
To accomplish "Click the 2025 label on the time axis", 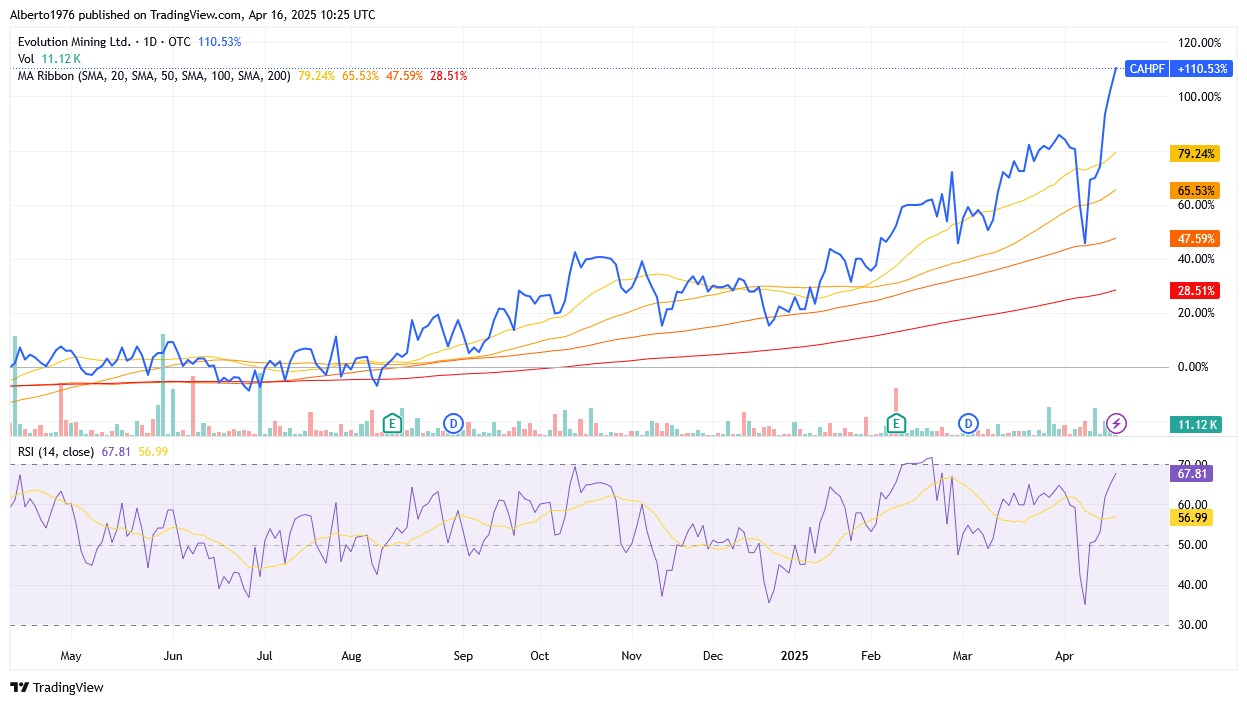I will click(793, 656).
